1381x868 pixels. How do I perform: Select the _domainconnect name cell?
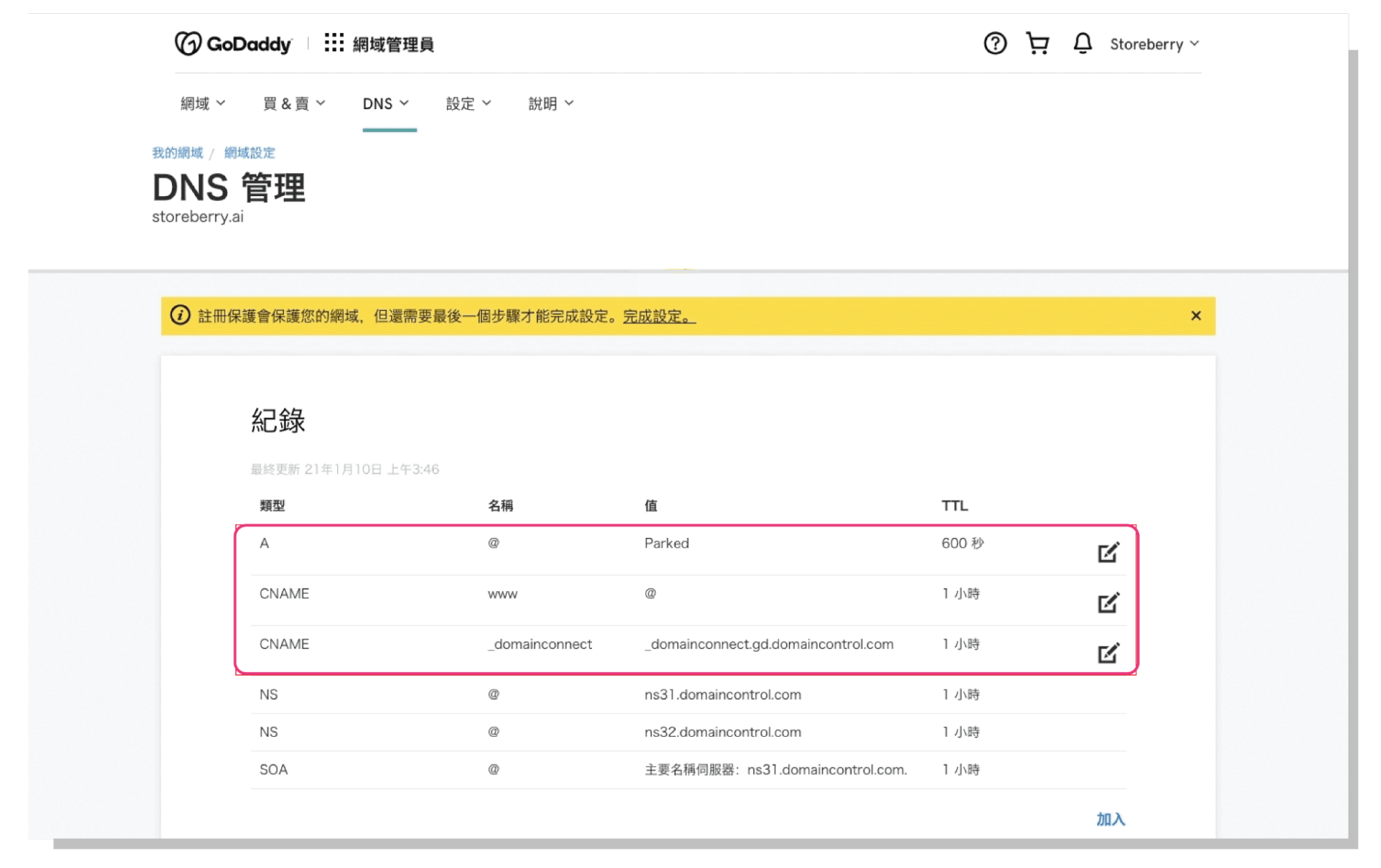(x=540, y=644)
